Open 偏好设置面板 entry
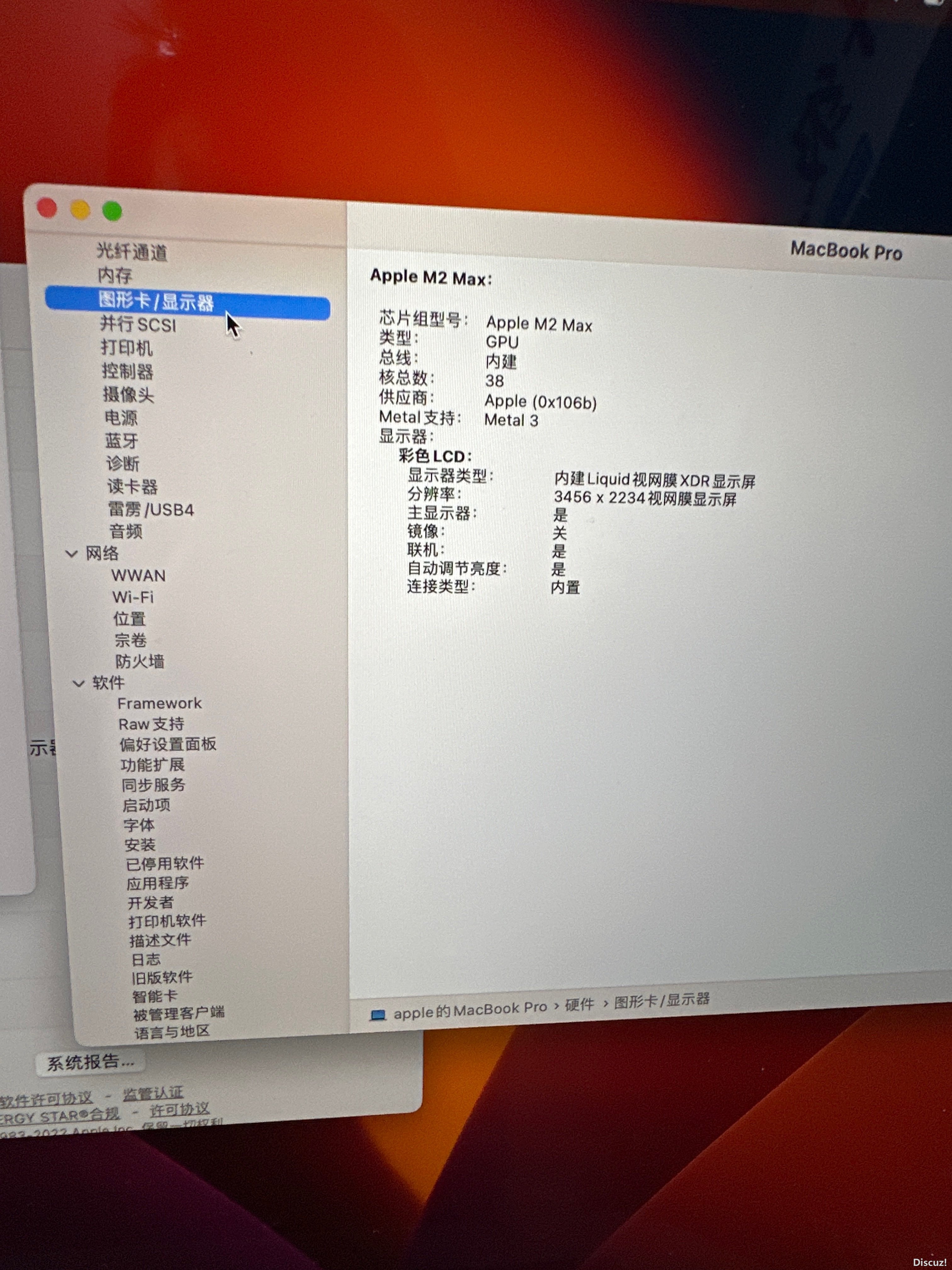This screenshot has height=1270, width=952. [x=168, y=745]
